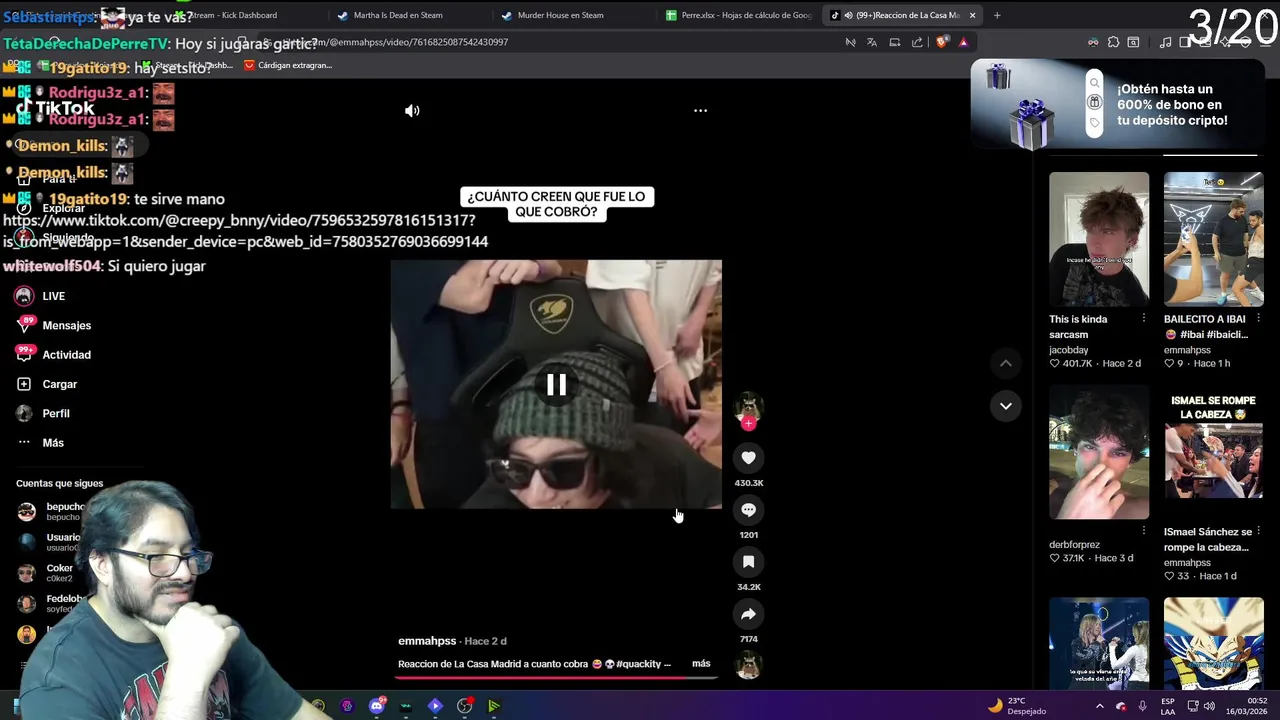Open the ESP LAA language switcher
This screenshot has width=1280, height=720.
coord(1168,706)
